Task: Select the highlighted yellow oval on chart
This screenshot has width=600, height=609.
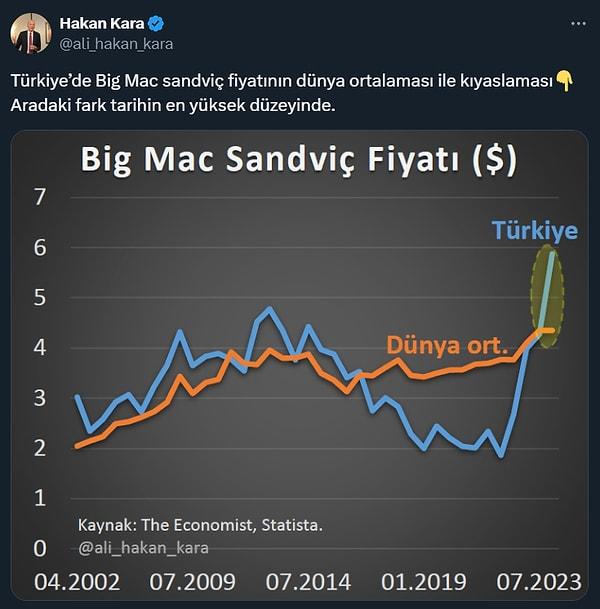Action: coord(547,296)
